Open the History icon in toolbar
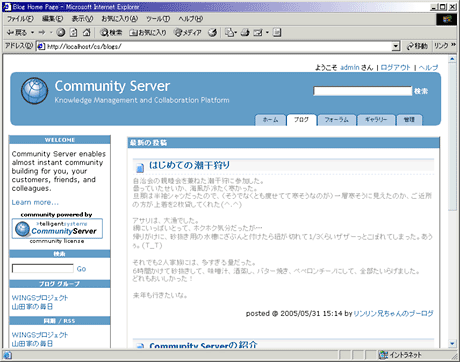The image size is (460, 362). click(x=213, y=32)
